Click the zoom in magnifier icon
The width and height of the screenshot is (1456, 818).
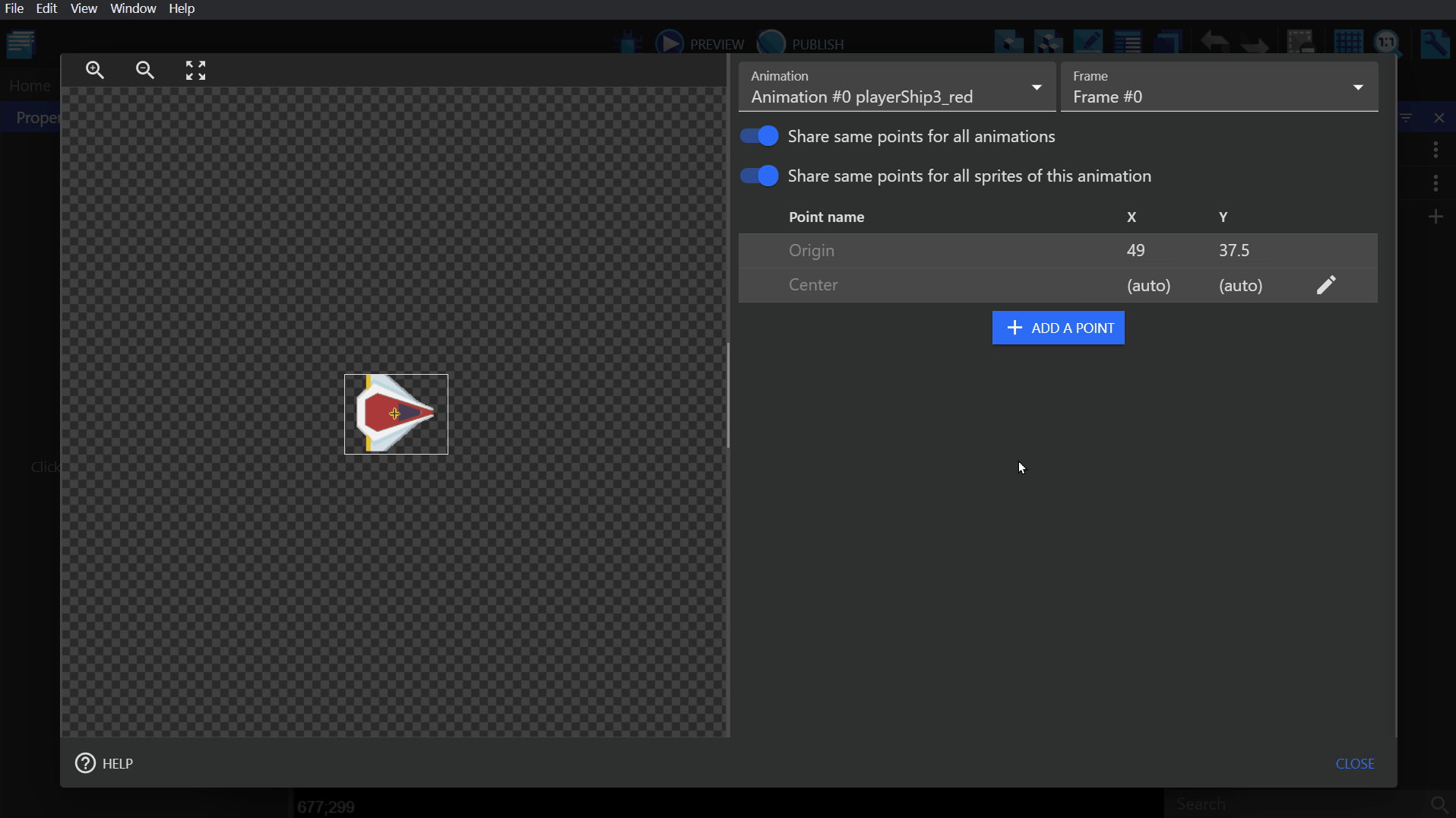pyautogui.click(x=95, y=70)
